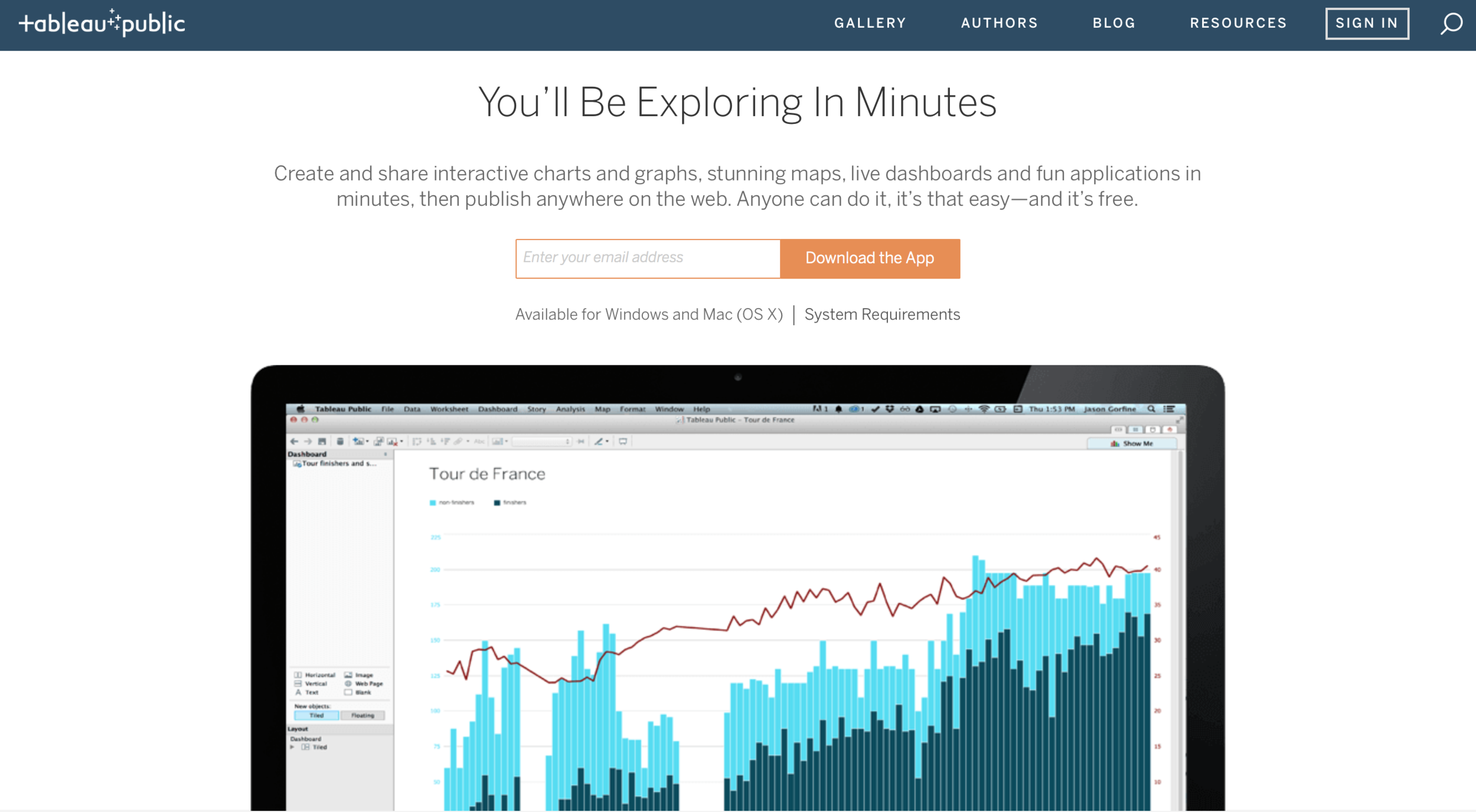Image resolution: width=1476 pixels, height=812 pixels.
Task: Open the Analysis menu in Tableau menu bar
Action: [570, 409]
